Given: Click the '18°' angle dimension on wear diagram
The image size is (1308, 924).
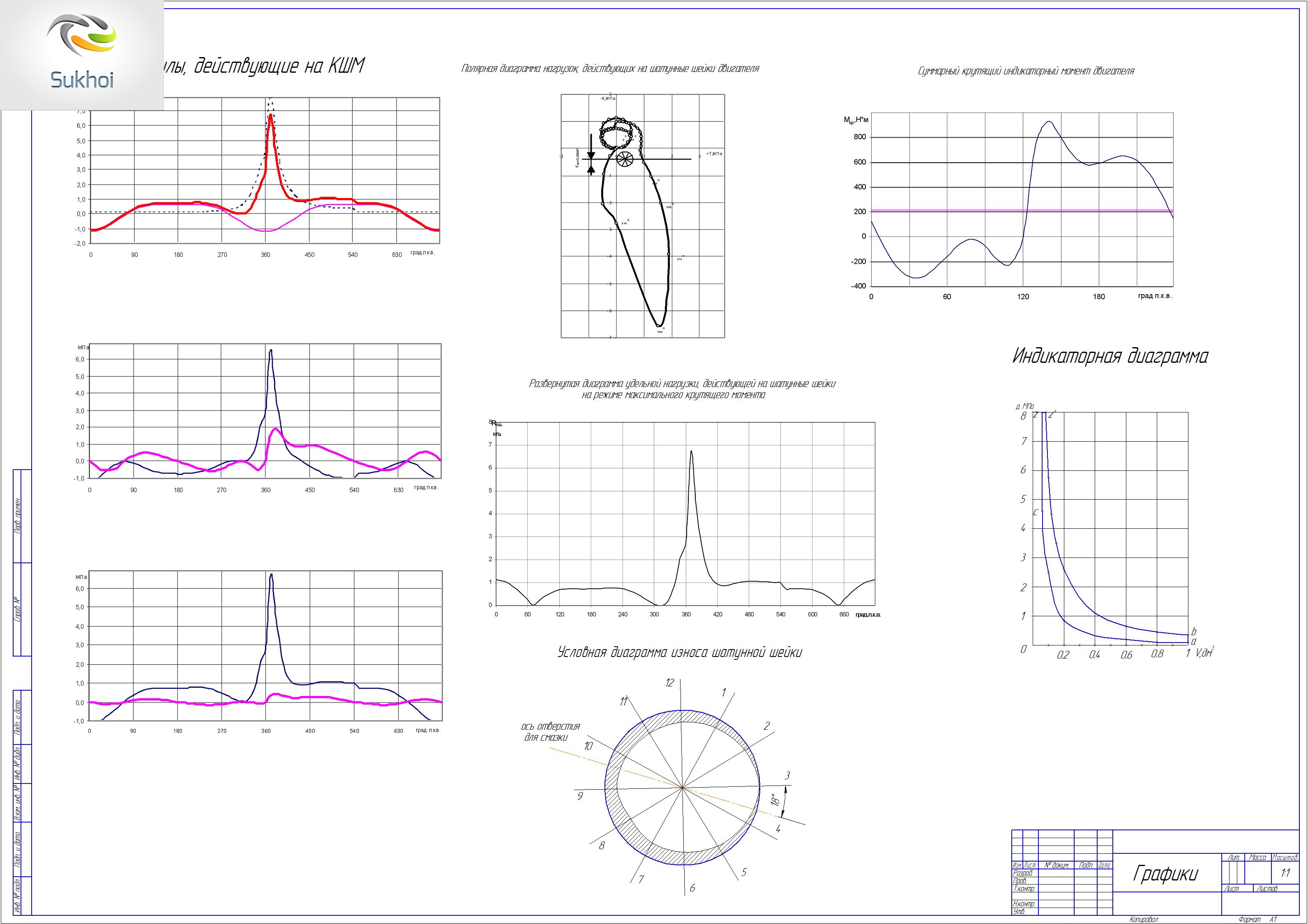Looking at the screenshot, I should click(x=775, y=800).
